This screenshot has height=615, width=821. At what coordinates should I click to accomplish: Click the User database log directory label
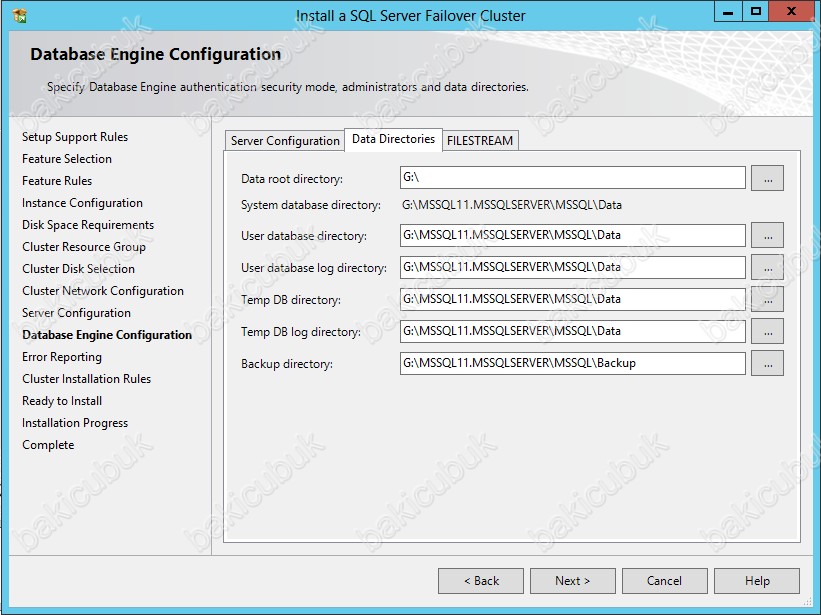point(314,269)
